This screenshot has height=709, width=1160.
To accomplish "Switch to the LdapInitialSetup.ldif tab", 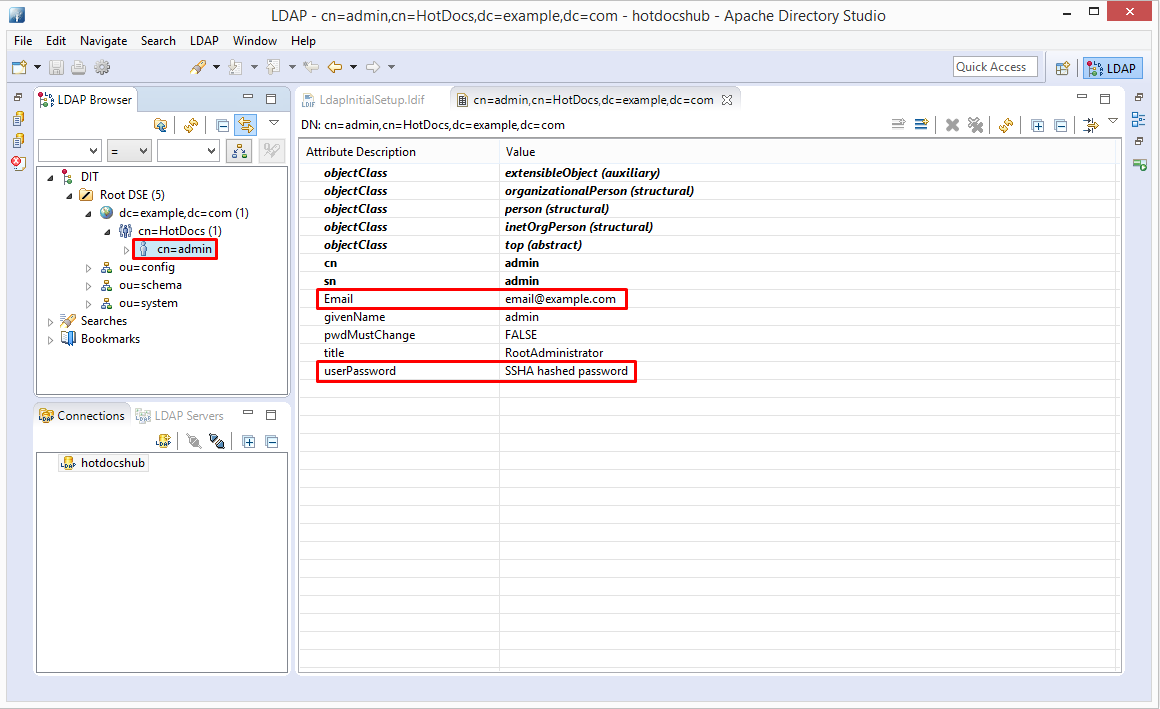I will pyautogui.click(x=370, y=100).
